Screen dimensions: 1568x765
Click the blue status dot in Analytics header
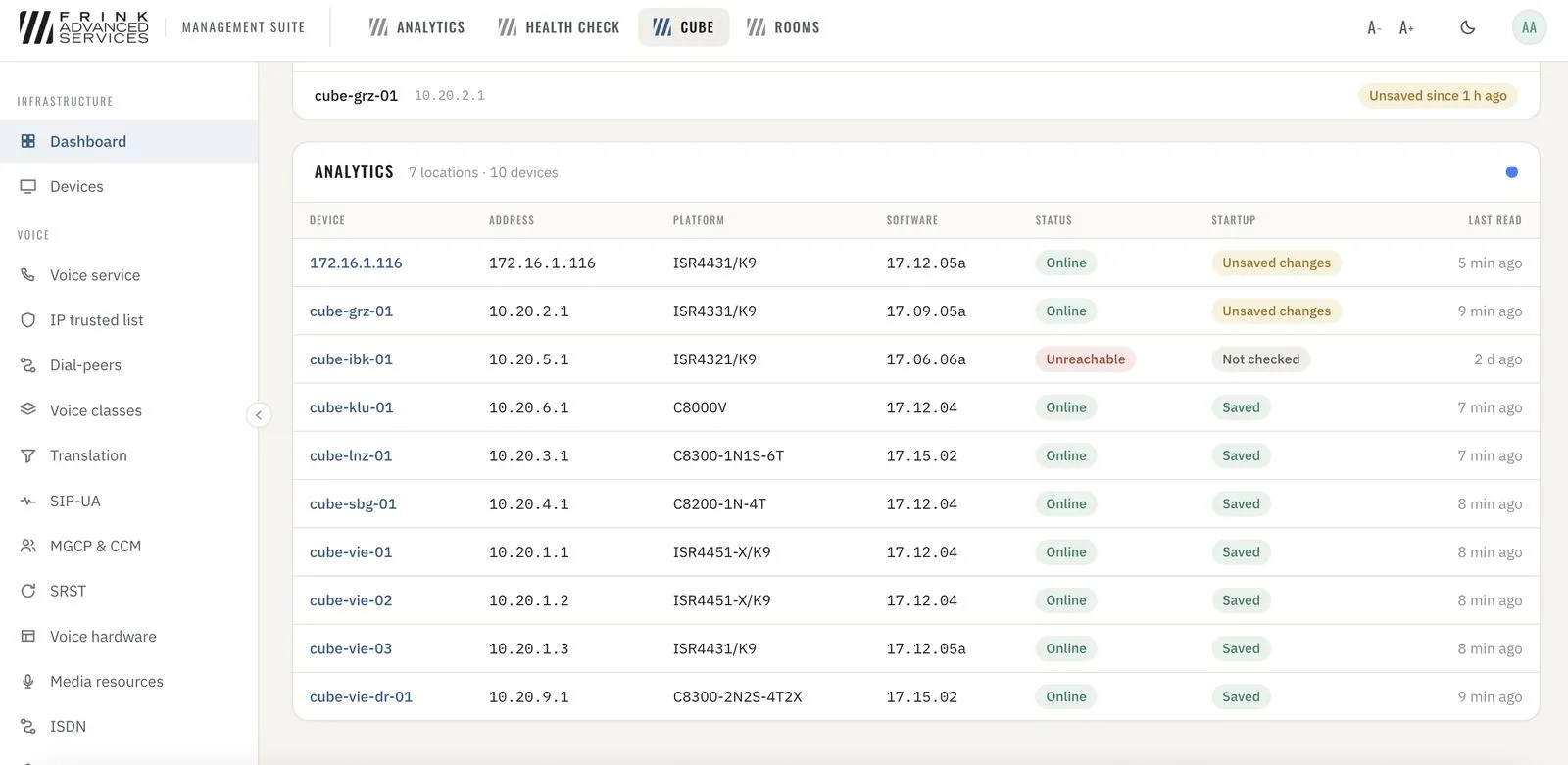coord(1511,172)
